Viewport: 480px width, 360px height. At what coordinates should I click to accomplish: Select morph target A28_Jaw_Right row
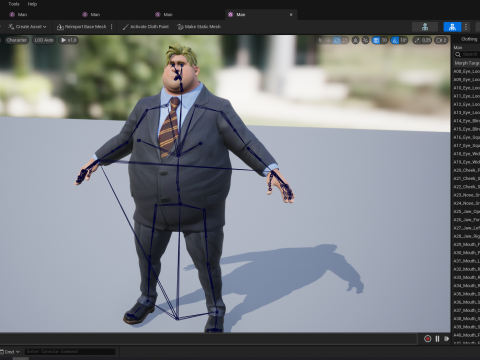point(466,236)
